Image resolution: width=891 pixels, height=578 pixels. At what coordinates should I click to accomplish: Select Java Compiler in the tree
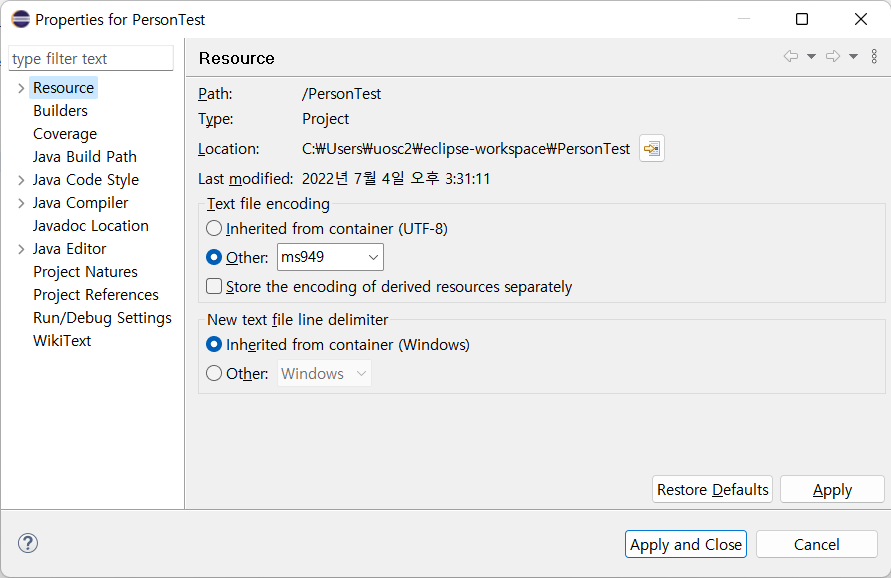tap(81, 203)
